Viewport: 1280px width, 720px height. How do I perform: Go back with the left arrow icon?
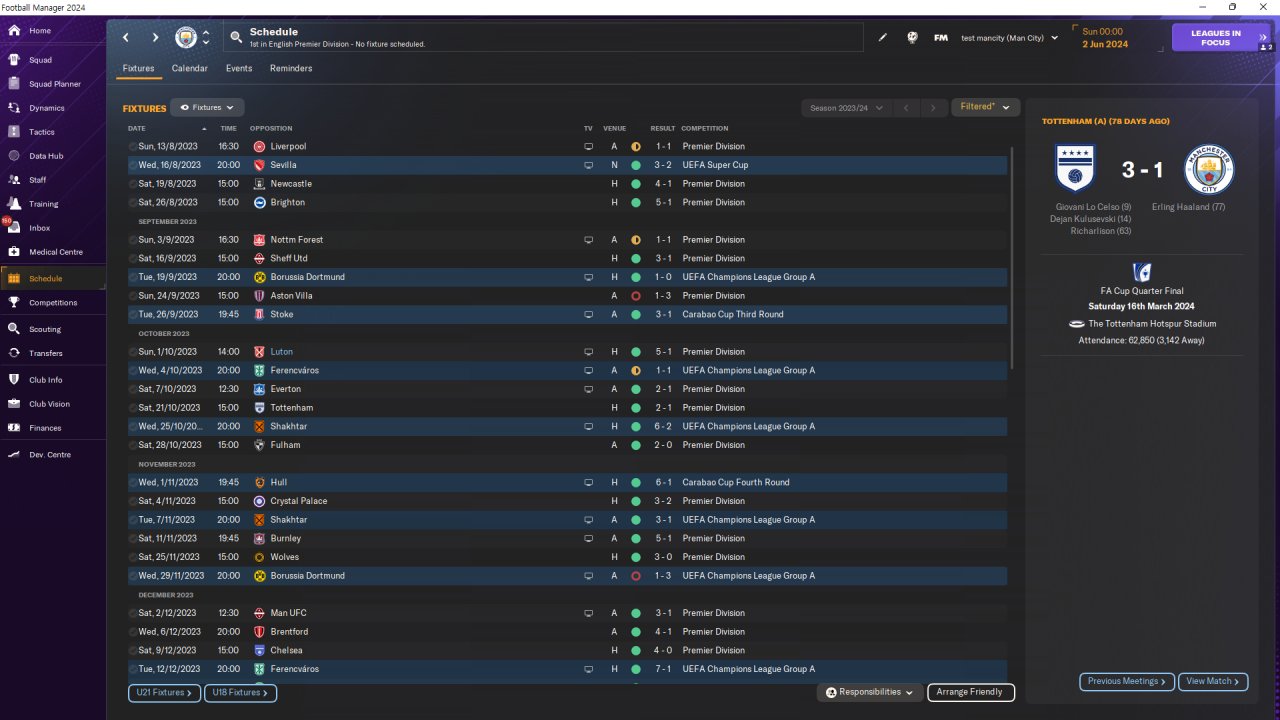pos(126,38)
